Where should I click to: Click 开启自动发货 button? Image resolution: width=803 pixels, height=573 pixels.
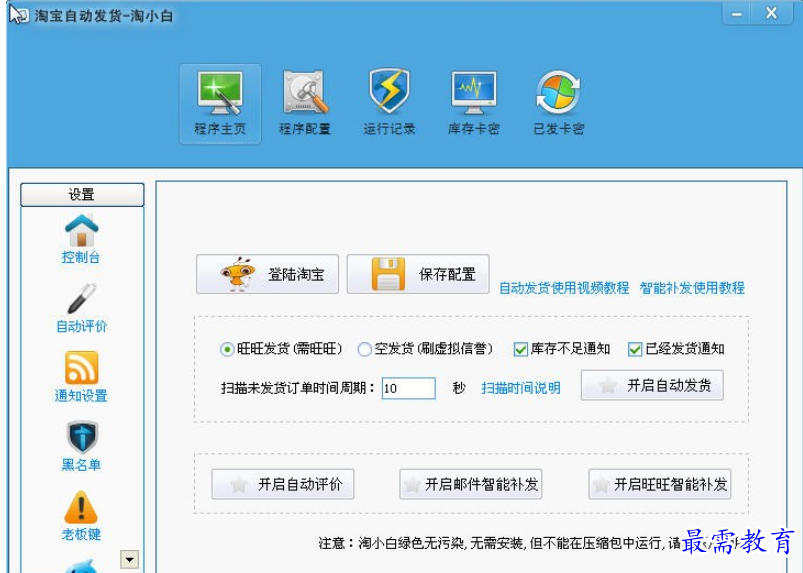tap(652, 385)
